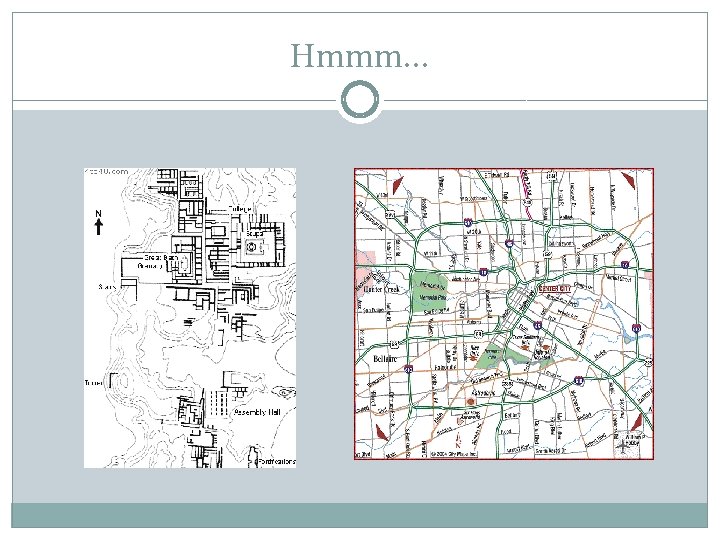Click the red arrow in map's bottom-right corner
The width and height of the screenshot is (720, 540).
point(636,422)
